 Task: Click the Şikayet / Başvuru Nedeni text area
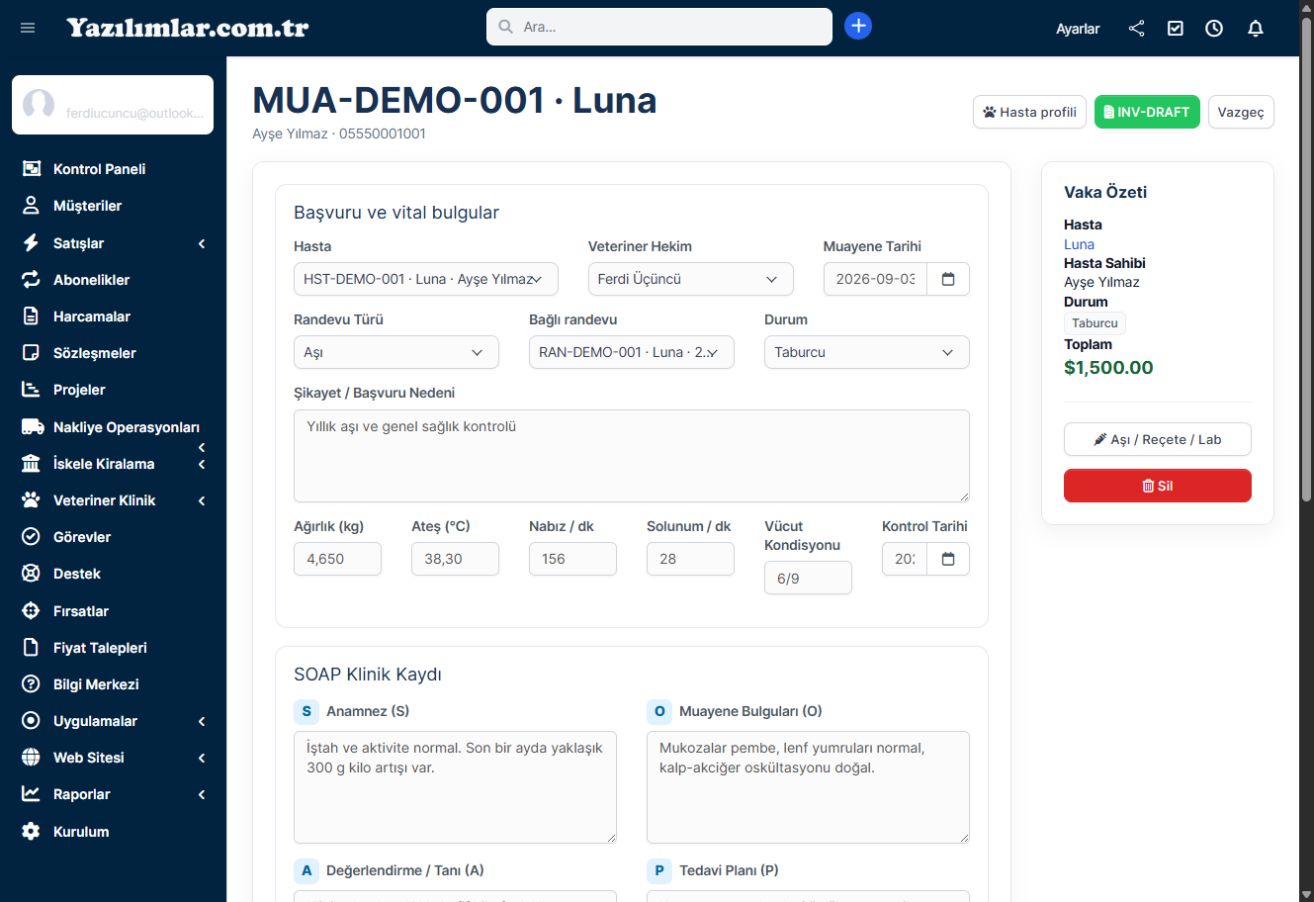[x=632, y=455]
